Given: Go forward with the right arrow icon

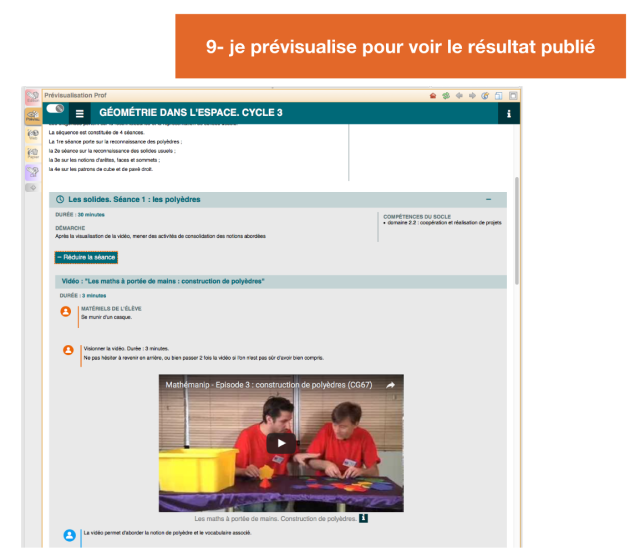Looking at the screenshot, I should [472, 95].
